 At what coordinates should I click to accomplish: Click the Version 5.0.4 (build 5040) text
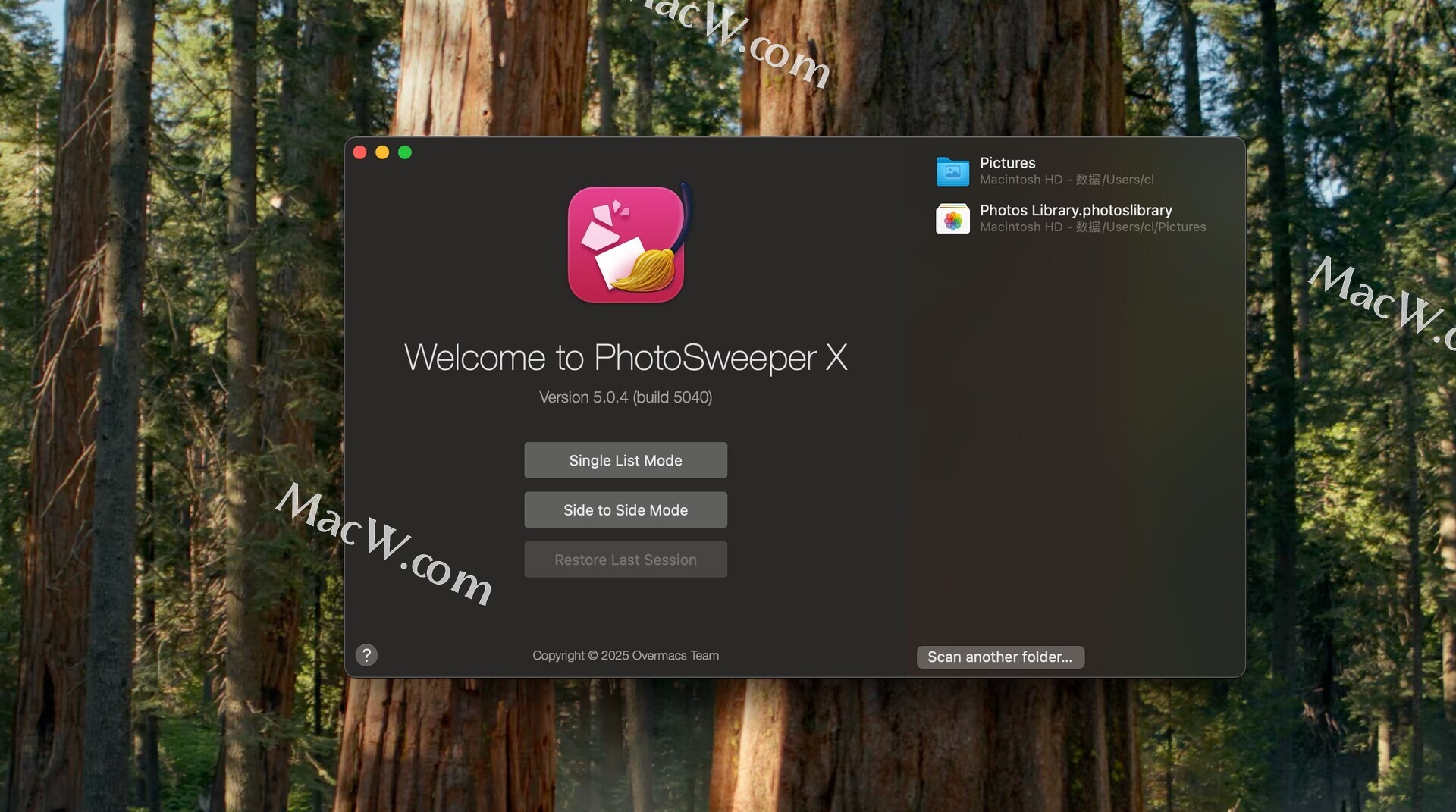[626, 397]
